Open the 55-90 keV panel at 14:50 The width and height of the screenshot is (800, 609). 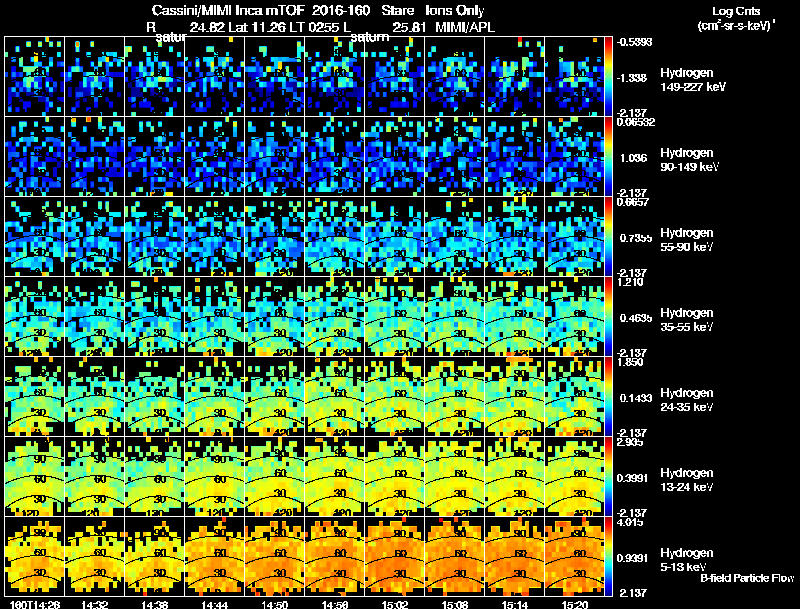pos(274,237)
